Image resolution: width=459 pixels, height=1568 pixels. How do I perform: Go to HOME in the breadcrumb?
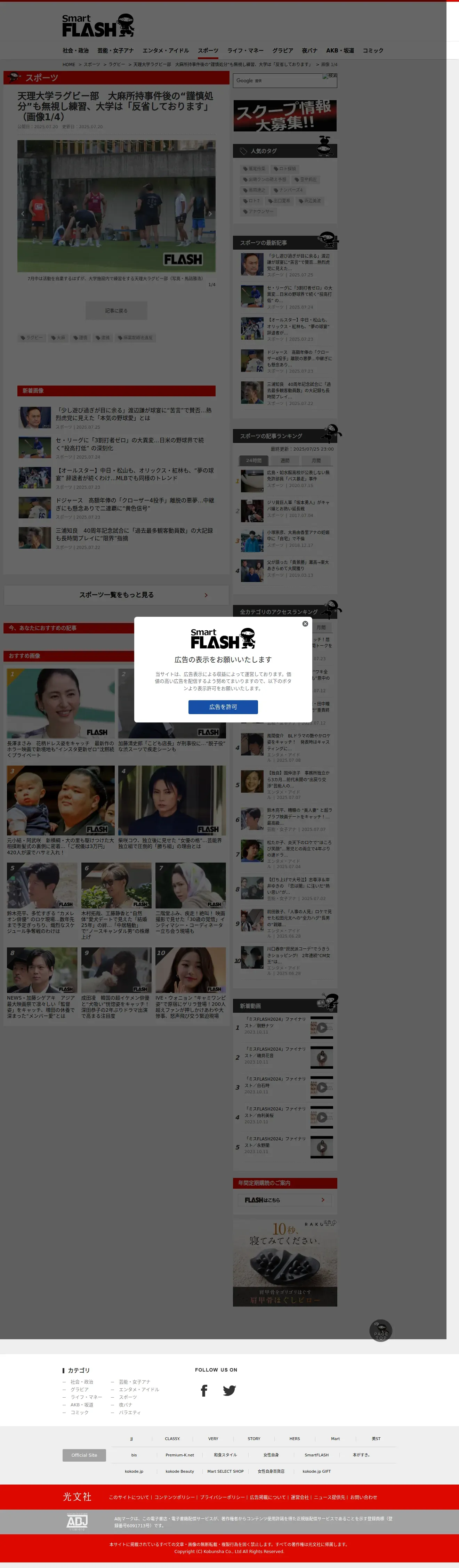pyautogui.click(x=69, y=65)
